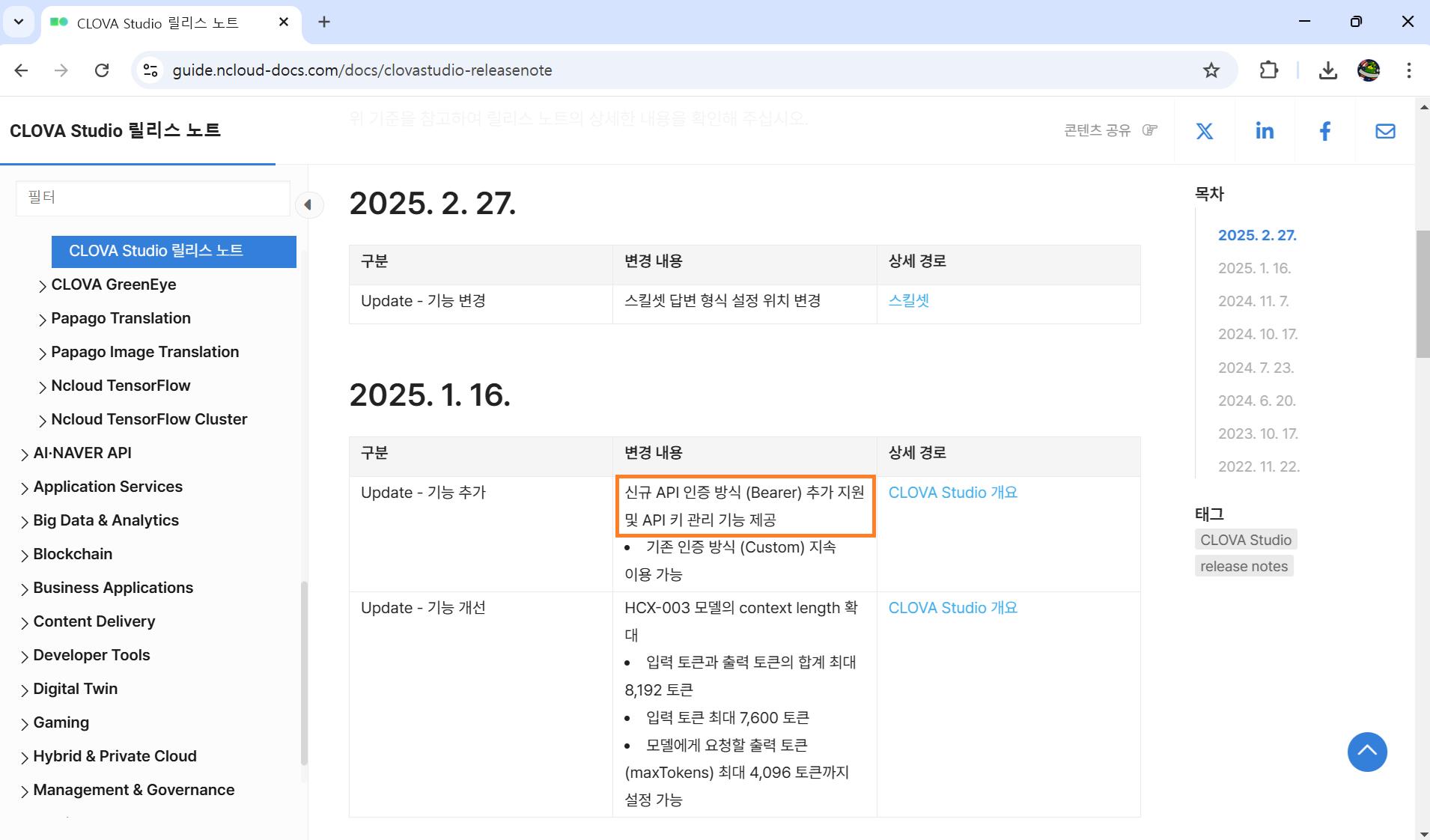1430x840 pixels.
Task: Open CLOVA Studio 개요 link in 기능 추가 row
Action: click(952, 493)
